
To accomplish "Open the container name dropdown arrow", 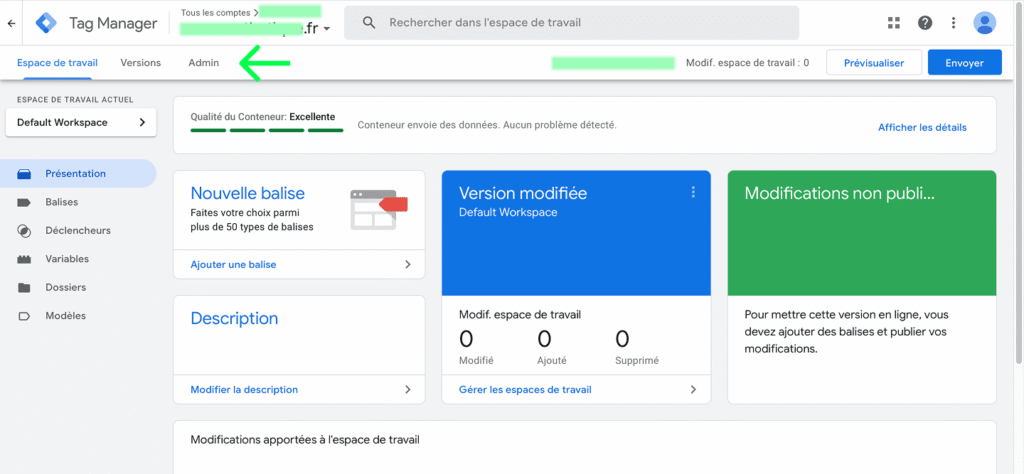I will pyautogui.click(x=327, y=29).
